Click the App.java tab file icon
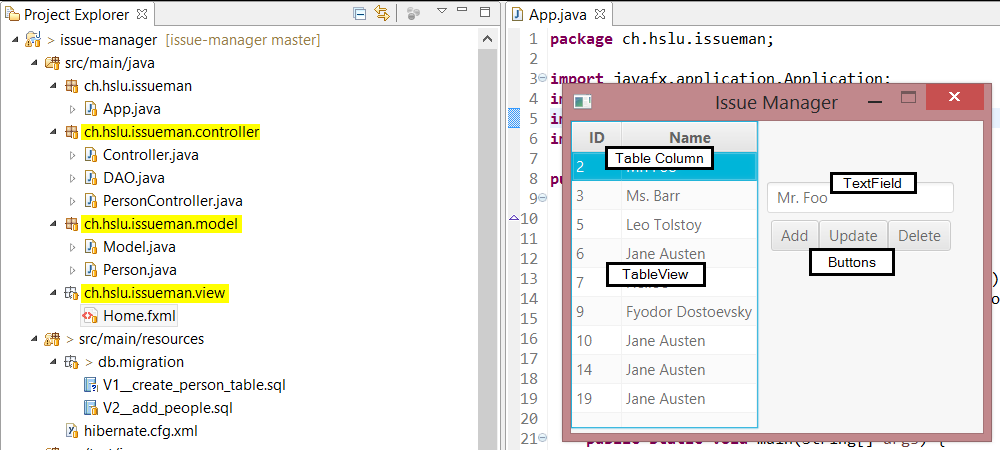The image size is (1000, 450). coord(517,13)
